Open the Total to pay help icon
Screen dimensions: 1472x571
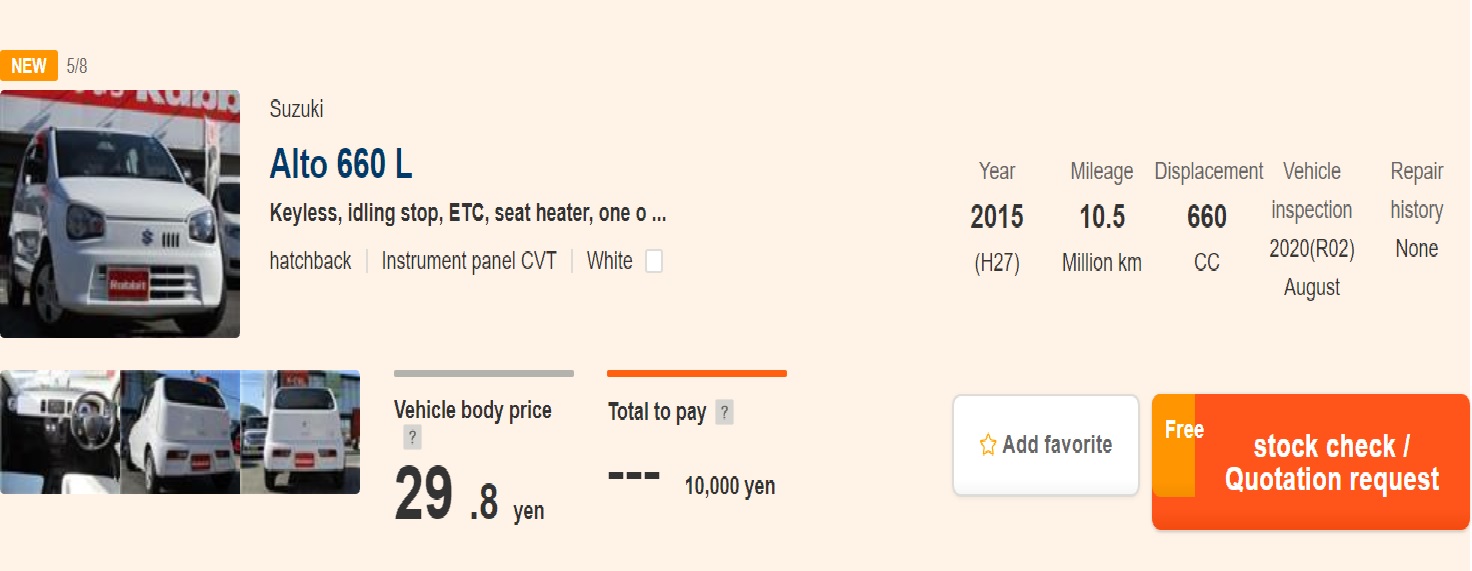(x=724, y=412)
